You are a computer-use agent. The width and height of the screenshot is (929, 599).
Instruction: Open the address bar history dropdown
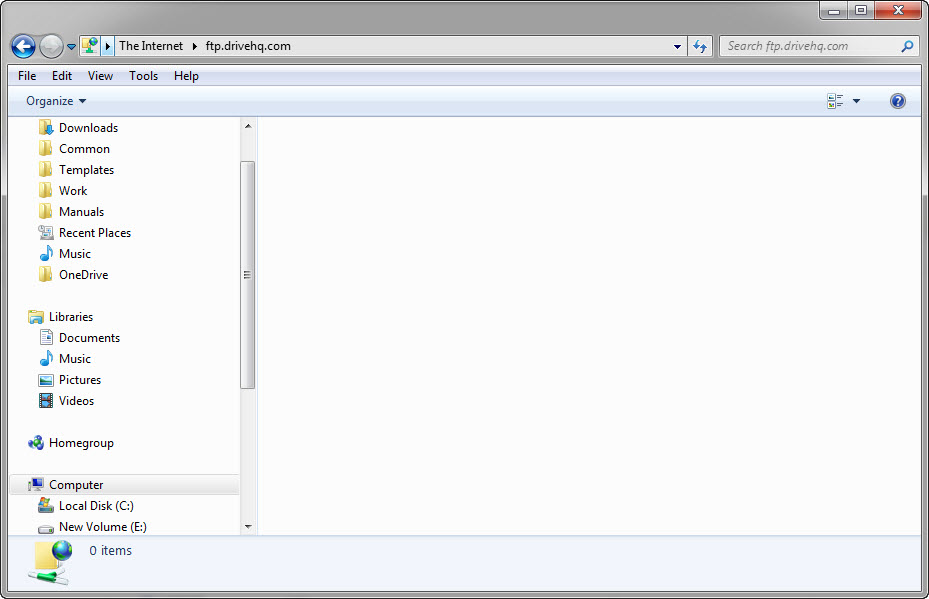[677, 46]
